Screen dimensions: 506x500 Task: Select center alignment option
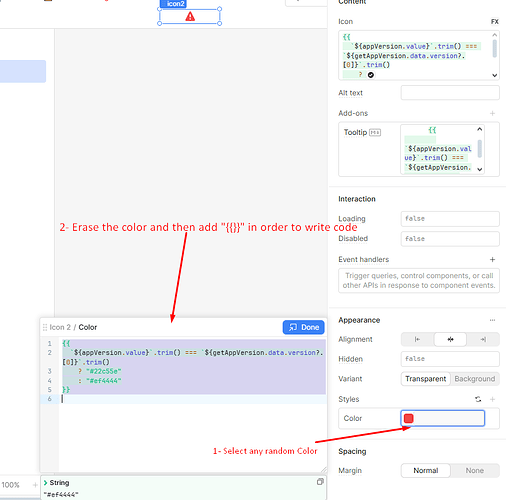click(x=450, y=339)
